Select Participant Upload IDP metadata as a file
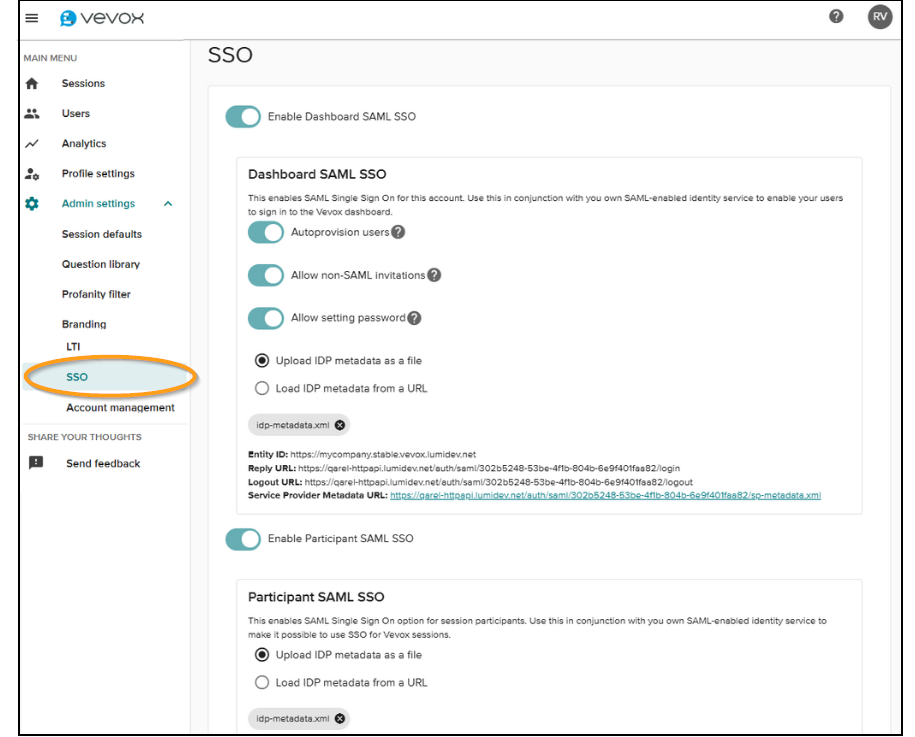 click(262, 655)
